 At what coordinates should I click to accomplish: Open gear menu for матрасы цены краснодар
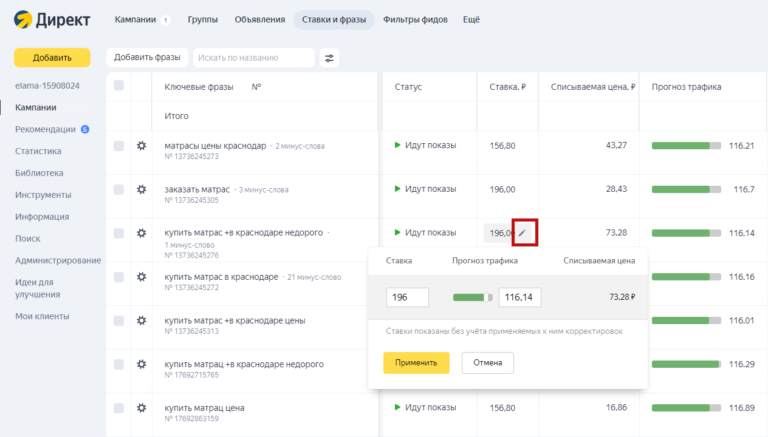click(142, 146)
